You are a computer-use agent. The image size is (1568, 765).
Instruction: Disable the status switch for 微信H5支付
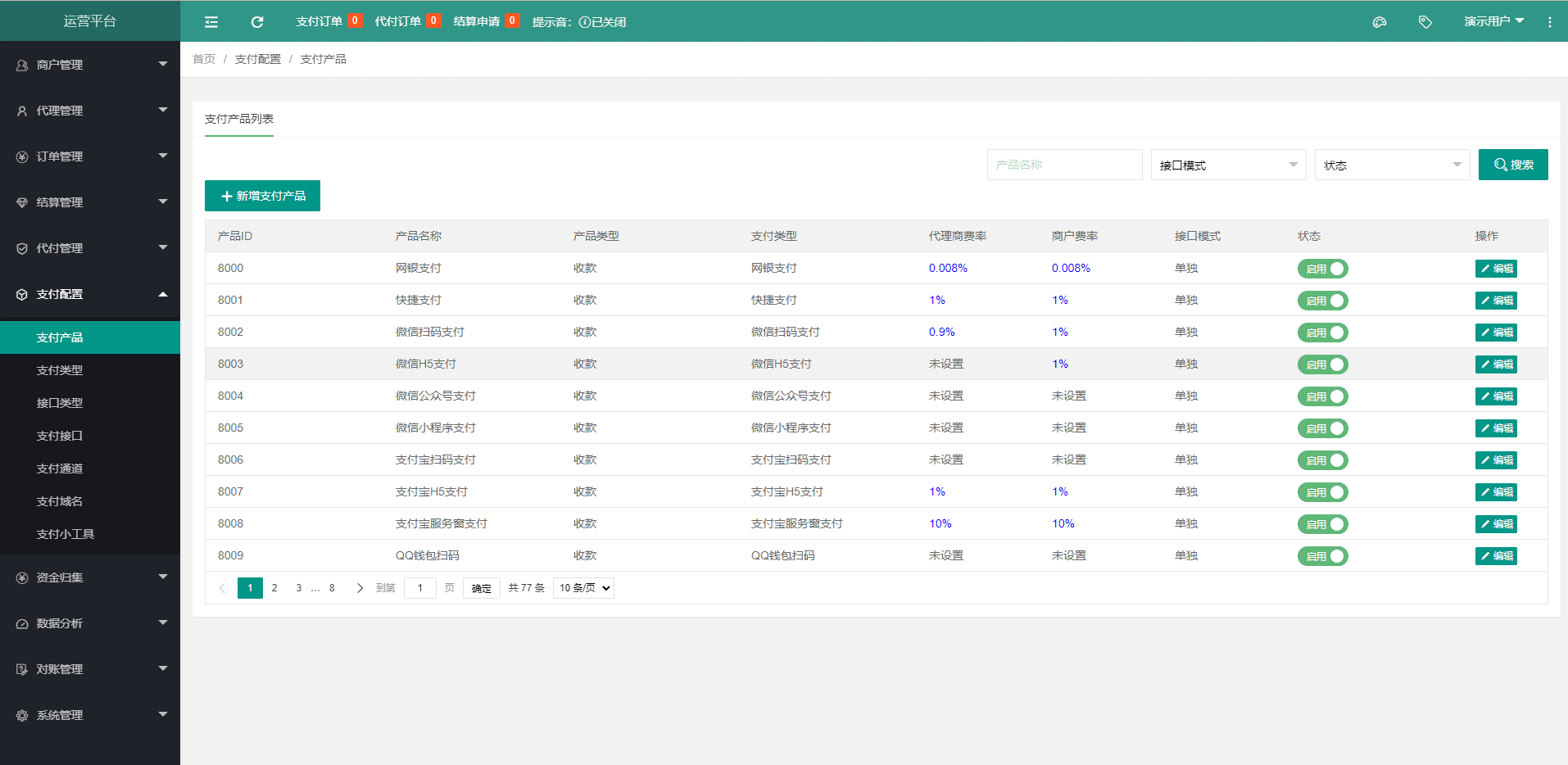(1322, 364)
